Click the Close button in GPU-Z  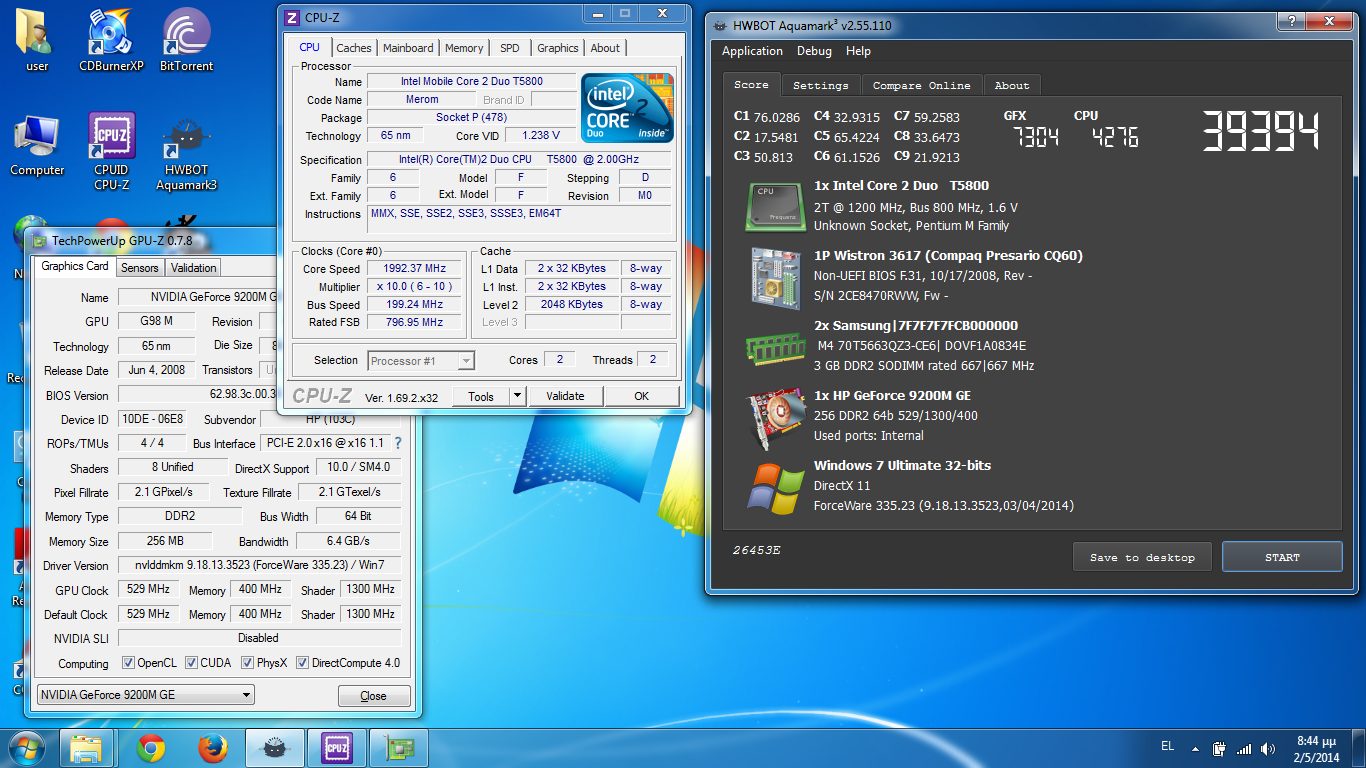point(374,696)
